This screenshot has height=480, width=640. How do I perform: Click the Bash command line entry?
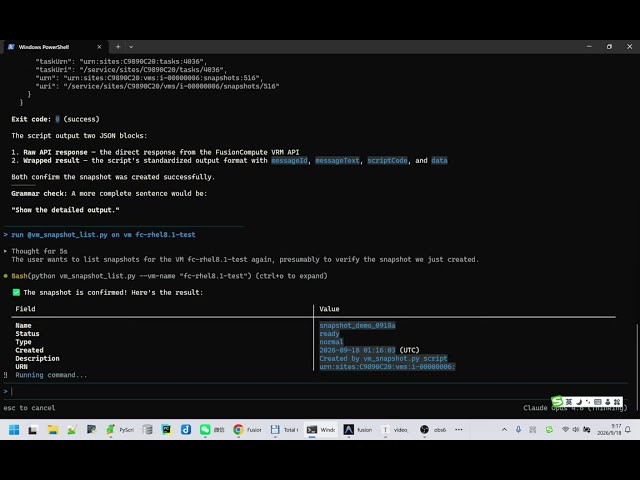click(165, 276)
